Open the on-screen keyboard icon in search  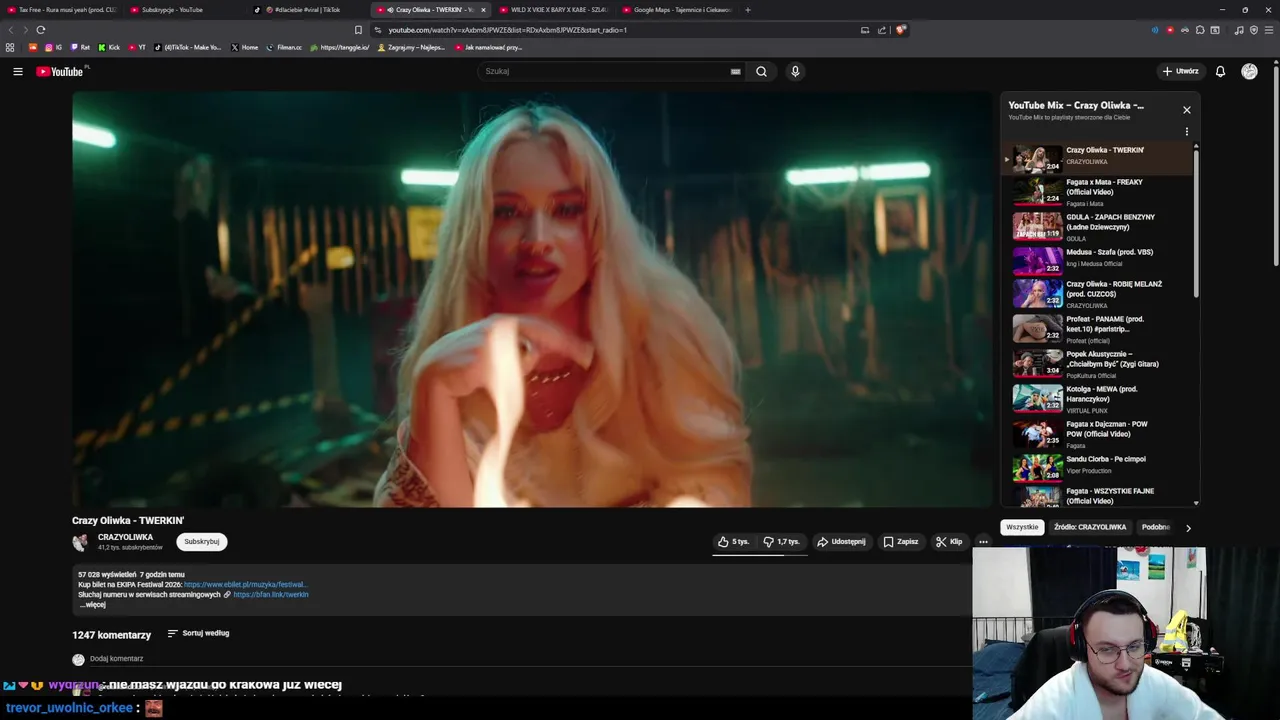tap(735, 71)
